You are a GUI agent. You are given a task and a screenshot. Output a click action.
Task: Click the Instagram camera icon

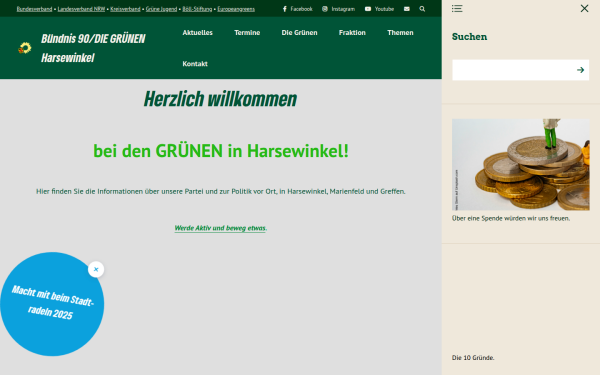tap(325, 9)
